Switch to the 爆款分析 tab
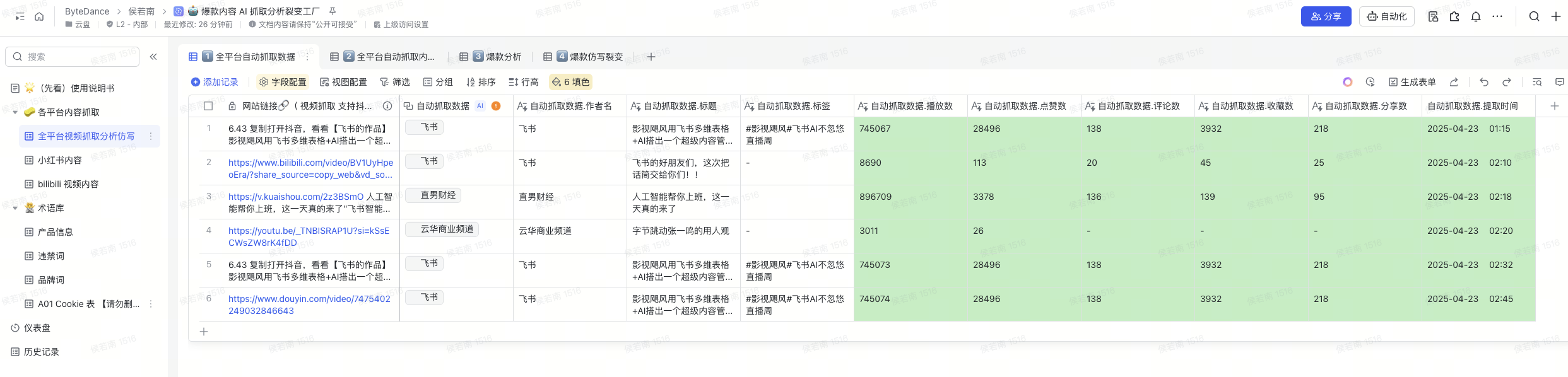 tap(497, 57)
